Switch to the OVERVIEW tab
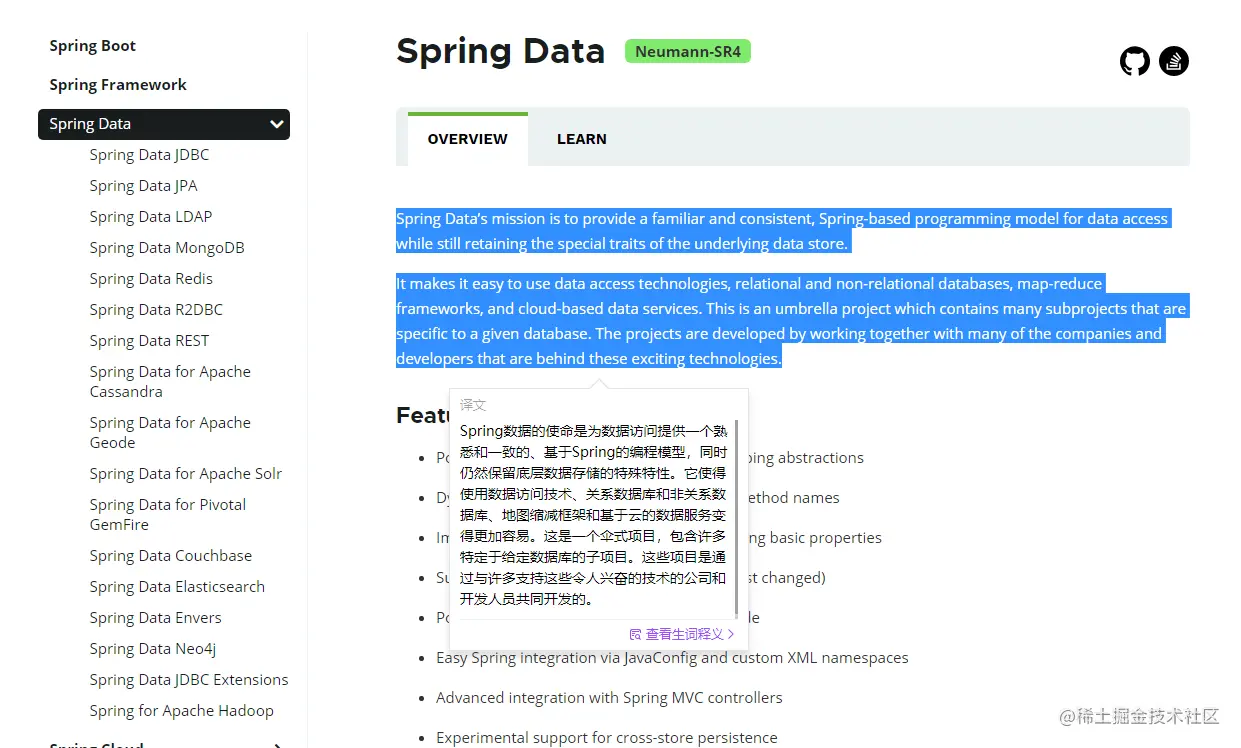This screenshot has height=748, width=1241. (468, 139)
